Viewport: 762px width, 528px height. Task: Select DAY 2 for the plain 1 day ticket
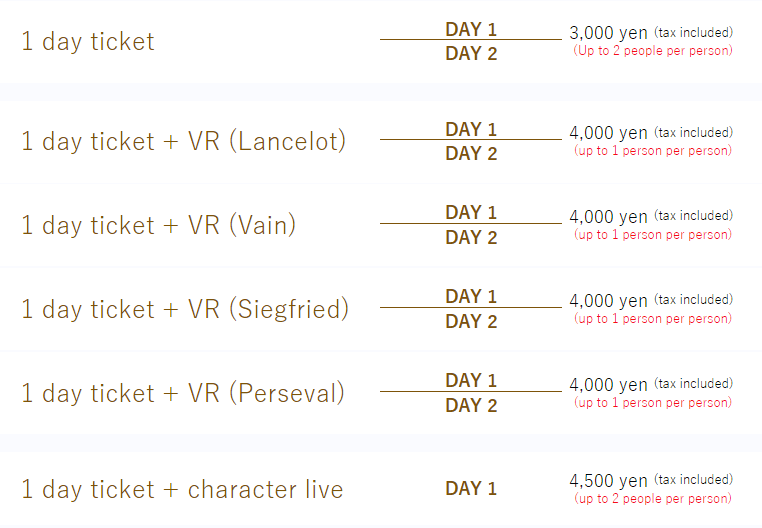coord(470,54)
